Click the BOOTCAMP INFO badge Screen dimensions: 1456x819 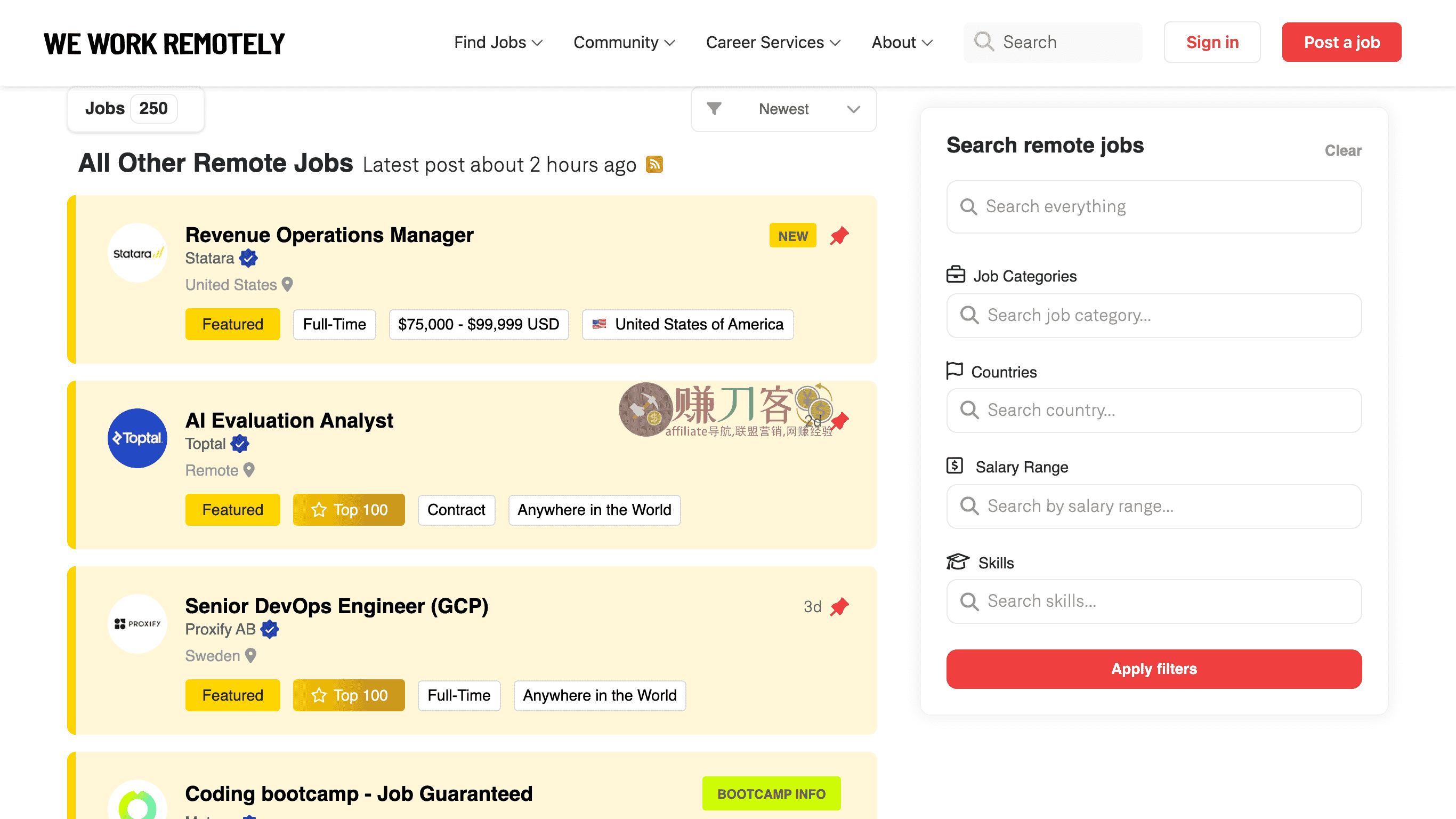[x=772, y=793]
